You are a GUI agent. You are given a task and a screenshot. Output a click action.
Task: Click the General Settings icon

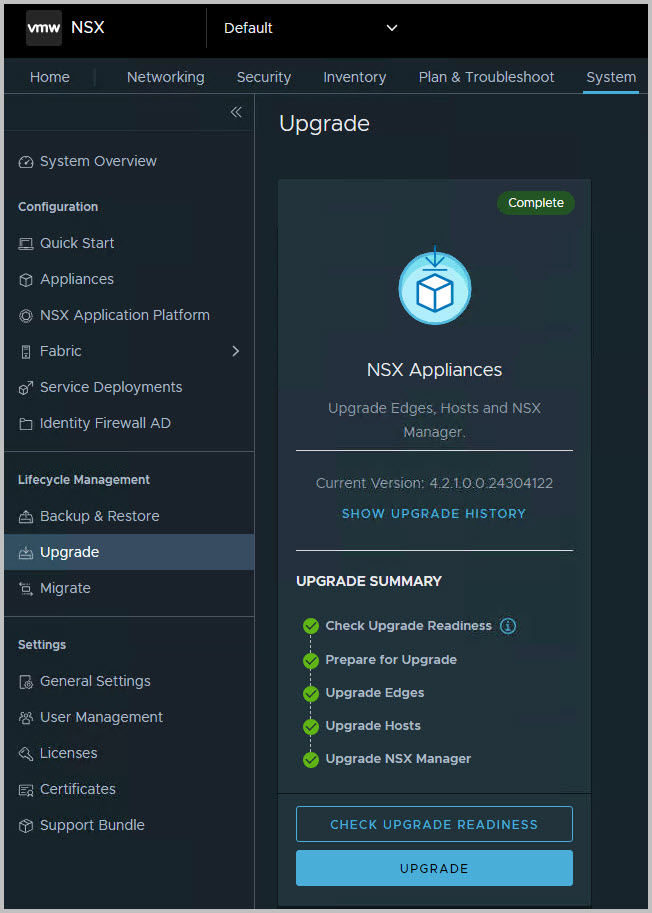click(x=26, y=682)
